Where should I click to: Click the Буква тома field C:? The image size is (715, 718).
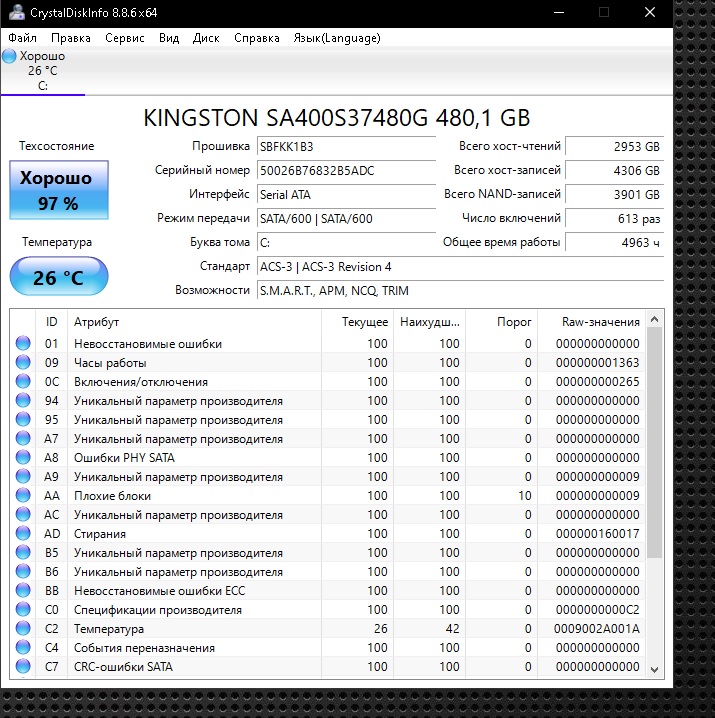tap(346, 243)
